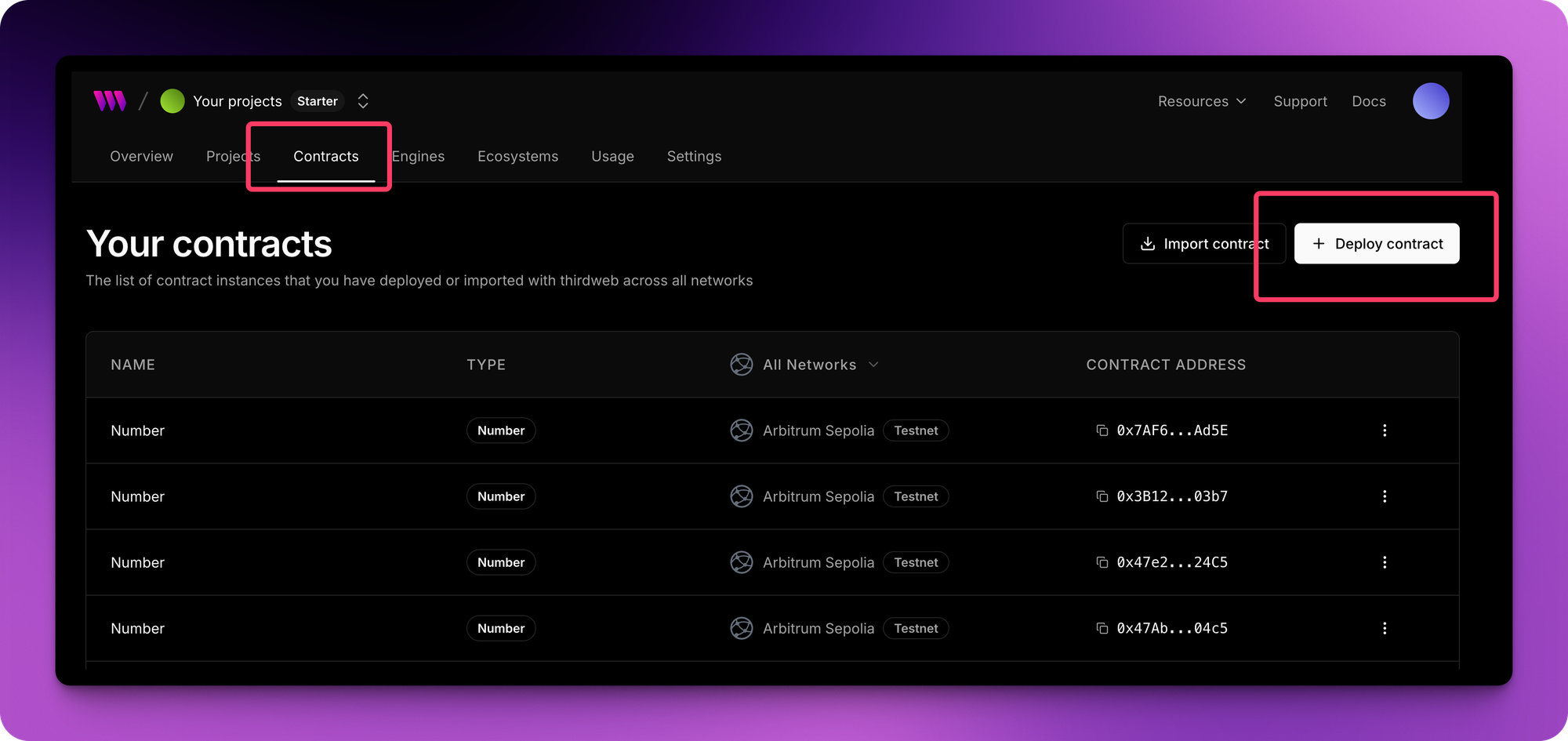Click the download icon on Import contract

click(x=1148, y=243)
